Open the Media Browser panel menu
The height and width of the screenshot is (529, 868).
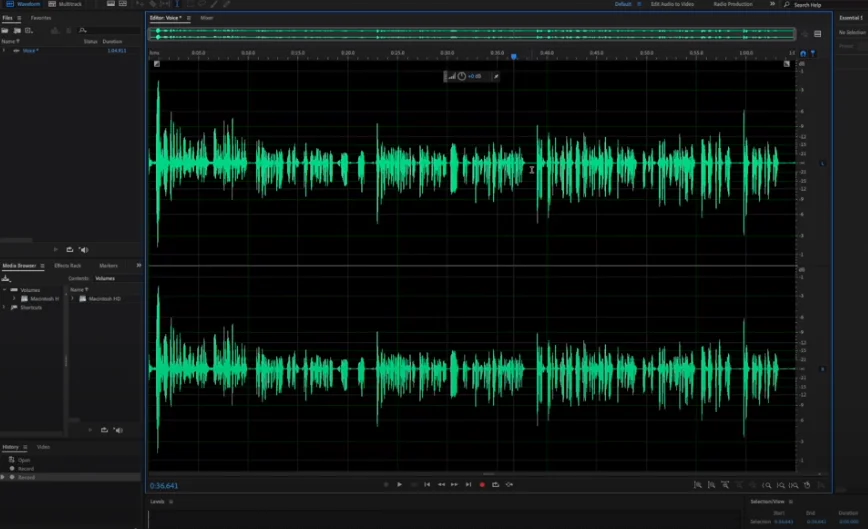pos(42,266)
